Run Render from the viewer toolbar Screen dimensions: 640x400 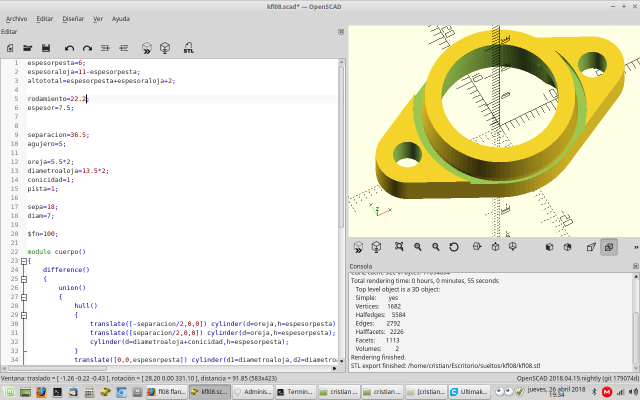[376, 247]
